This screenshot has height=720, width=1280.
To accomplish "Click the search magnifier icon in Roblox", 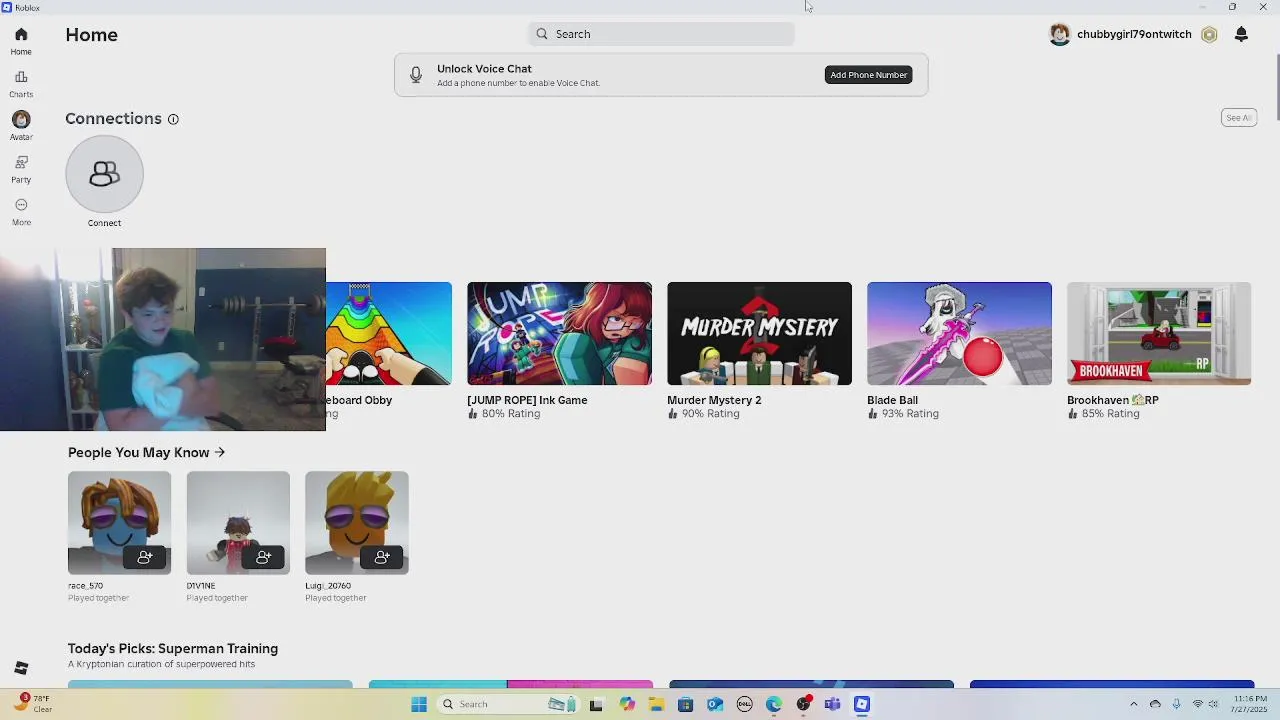I will point(542,34).
